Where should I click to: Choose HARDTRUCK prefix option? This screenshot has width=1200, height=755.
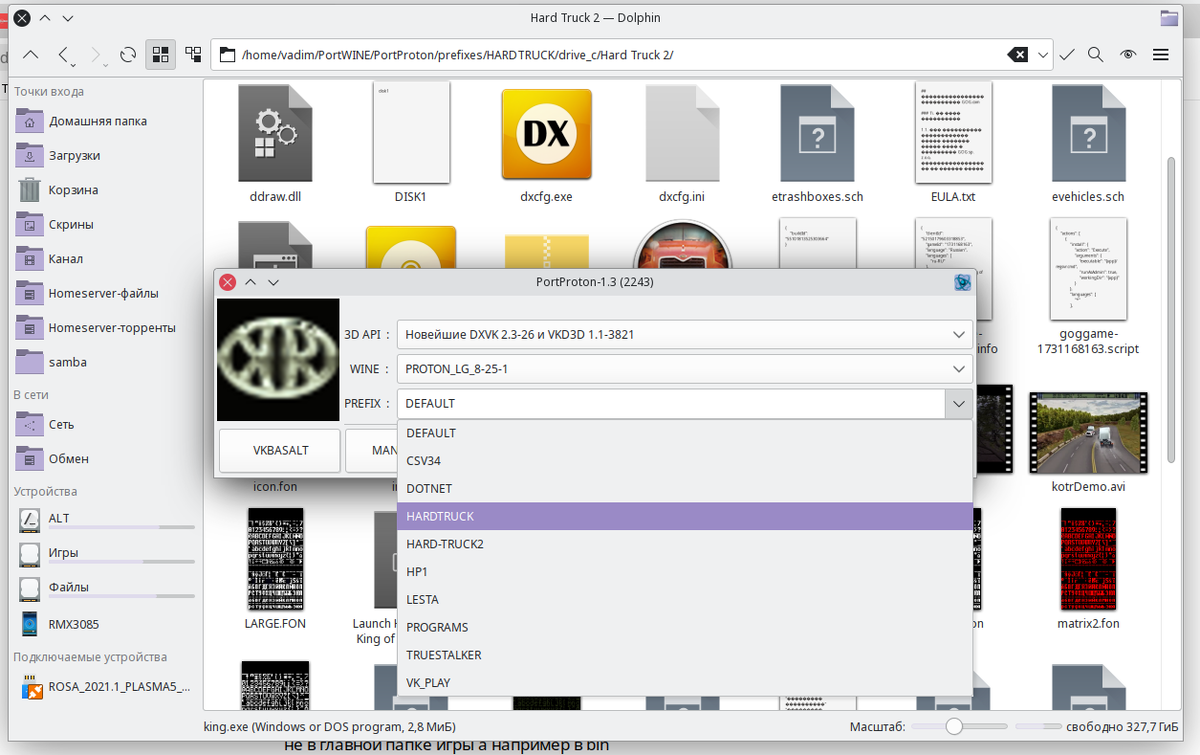685,516
